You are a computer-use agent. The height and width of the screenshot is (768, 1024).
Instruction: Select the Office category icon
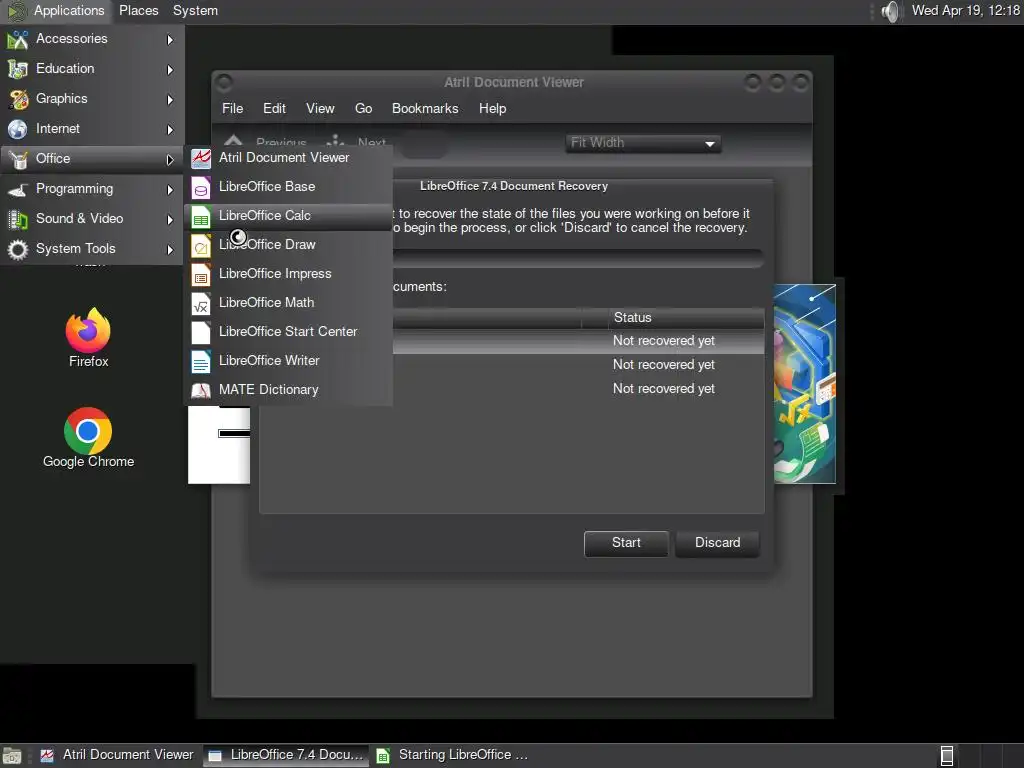pos(18,159)
